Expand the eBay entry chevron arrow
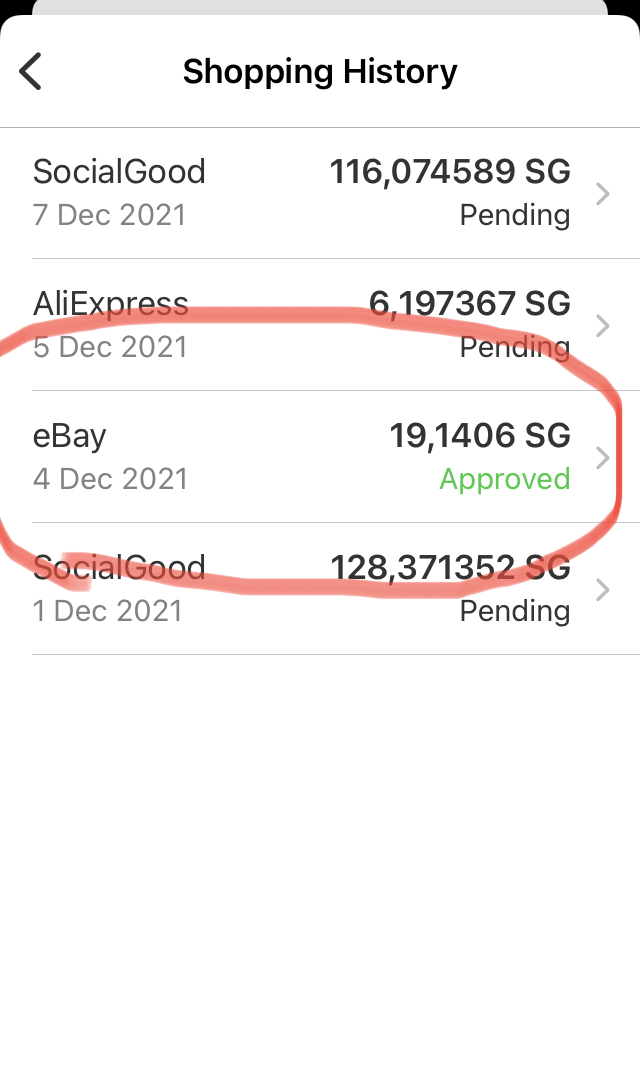Screen dimensions: 640x1071 tap(602, 458)
